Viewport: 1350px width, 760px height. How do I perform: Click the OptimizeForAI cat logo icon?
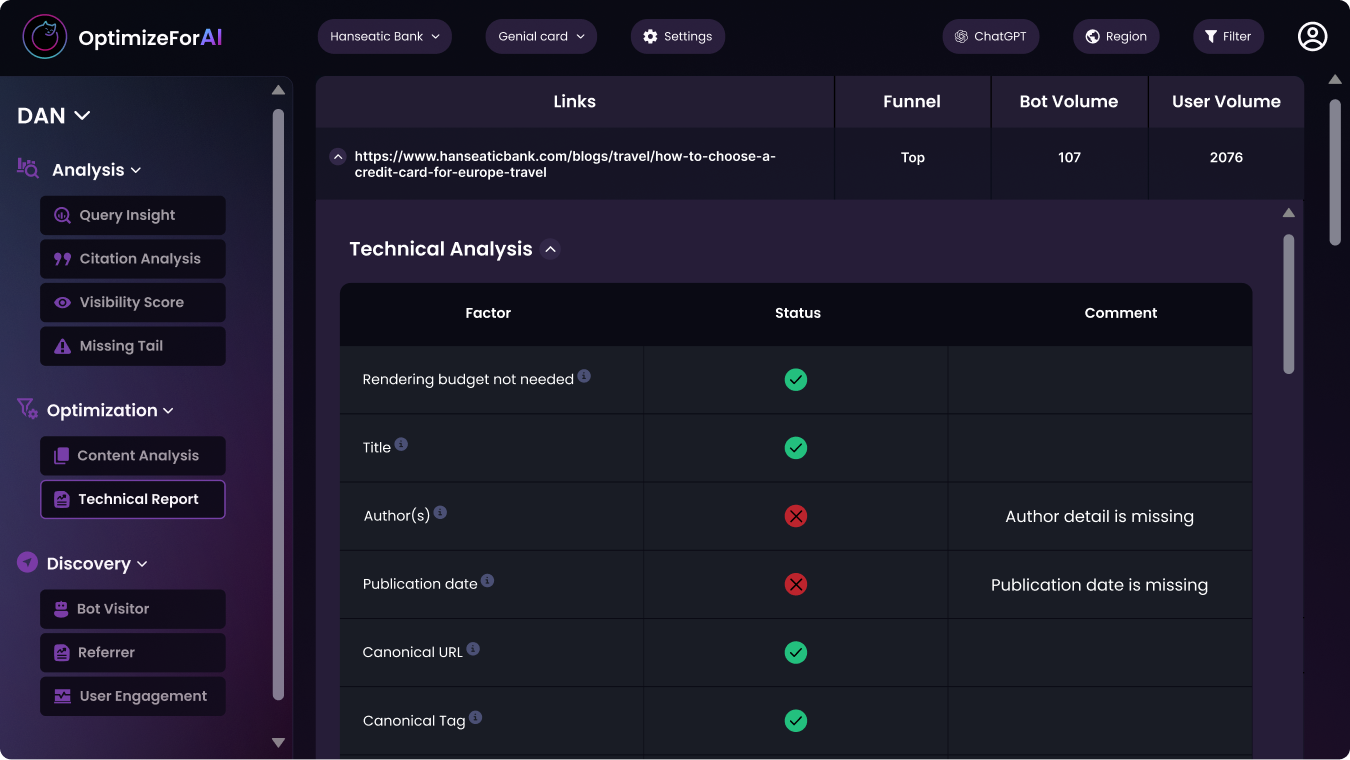coord(45,38)
